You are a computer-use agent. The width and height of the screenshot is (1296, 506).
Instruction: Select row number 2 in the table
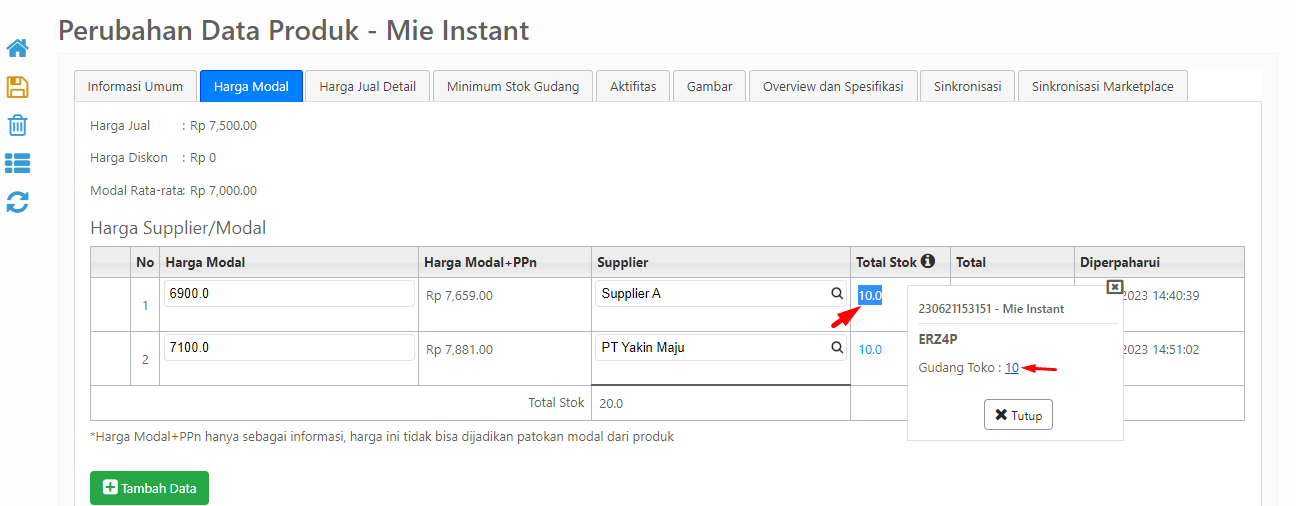click(145, 359)
